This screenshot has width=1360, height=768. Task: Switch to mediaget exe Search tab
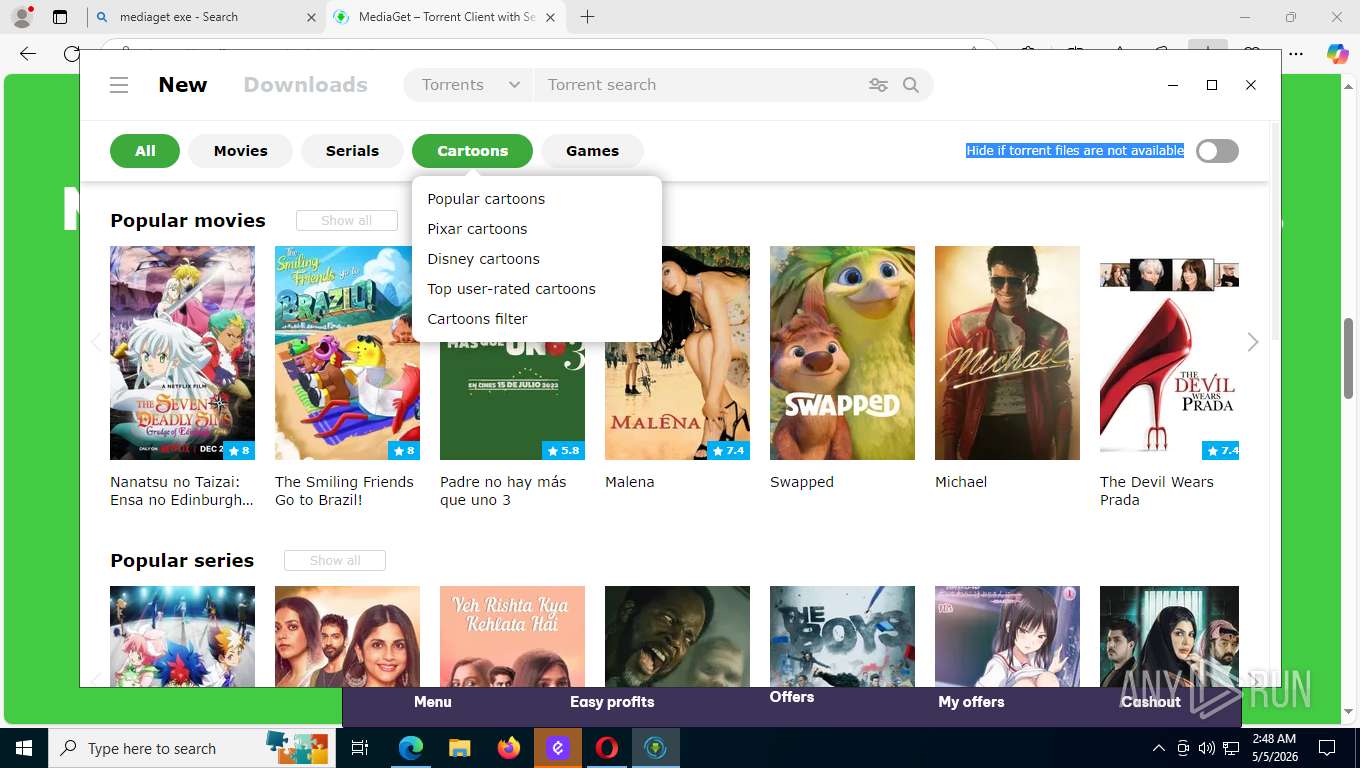[x=207, y=17]
